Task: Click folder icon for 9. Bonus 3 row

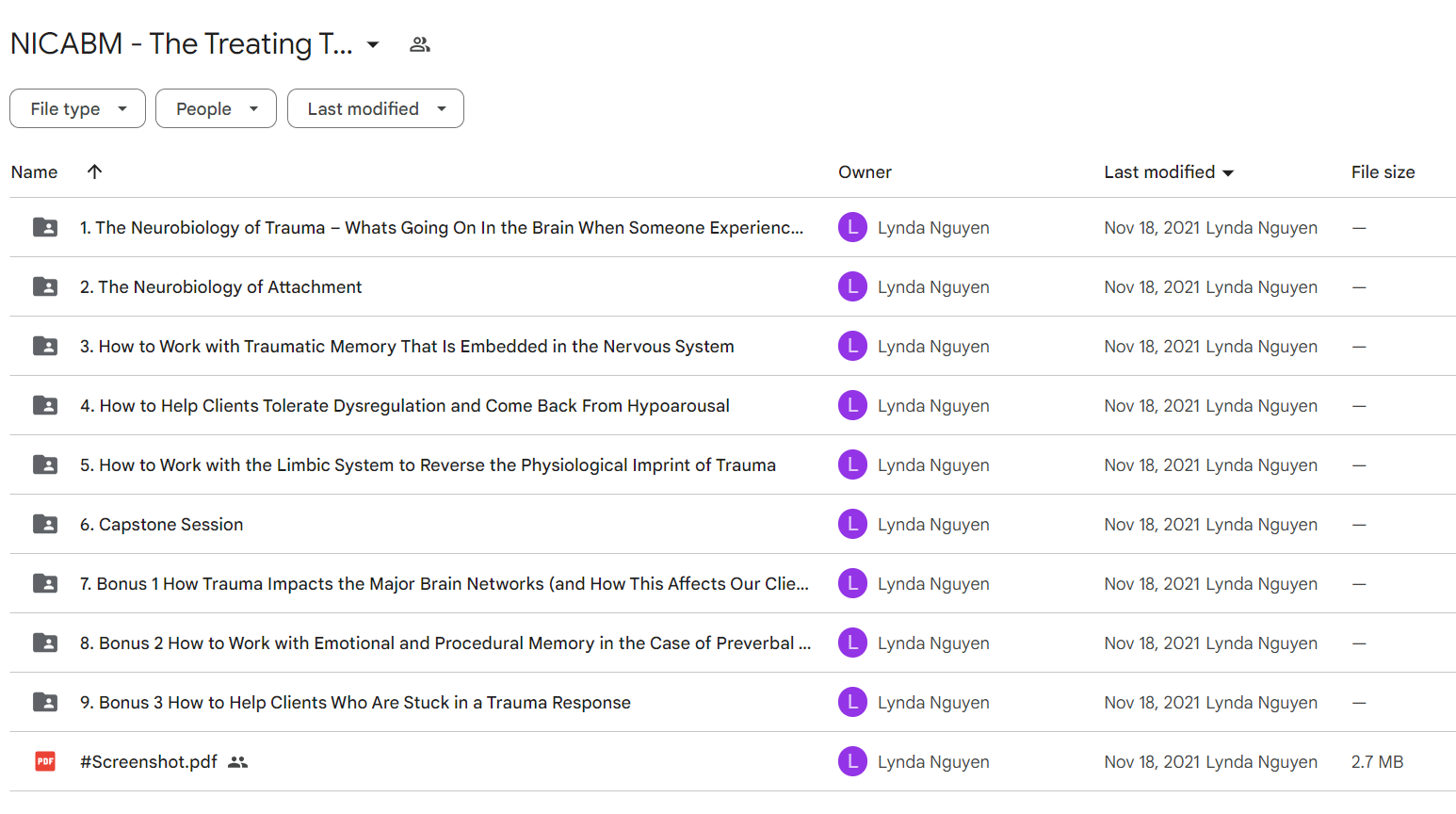Action: click(45, 702)
